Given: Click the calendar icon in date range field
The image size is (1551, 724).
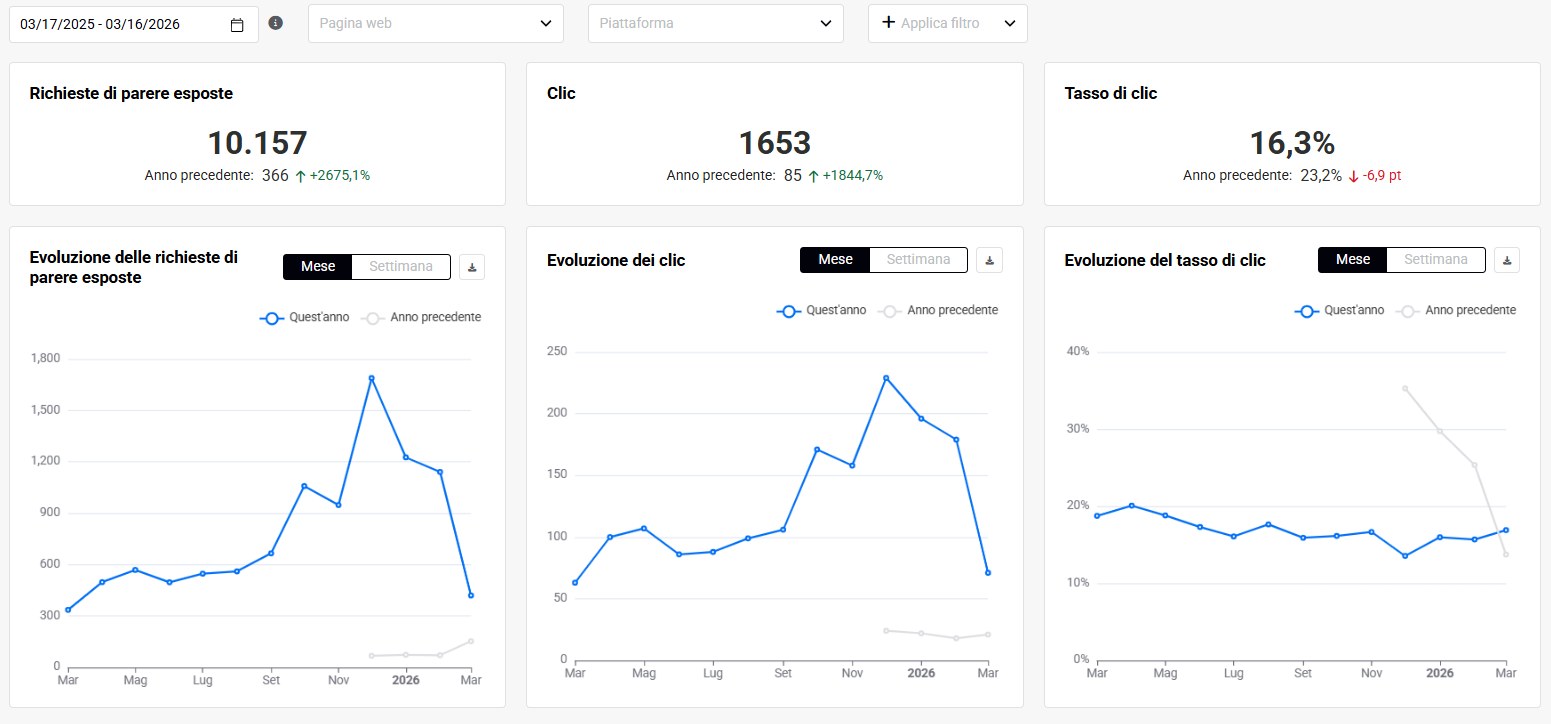Looking at the screenshot, I should 237,25.
